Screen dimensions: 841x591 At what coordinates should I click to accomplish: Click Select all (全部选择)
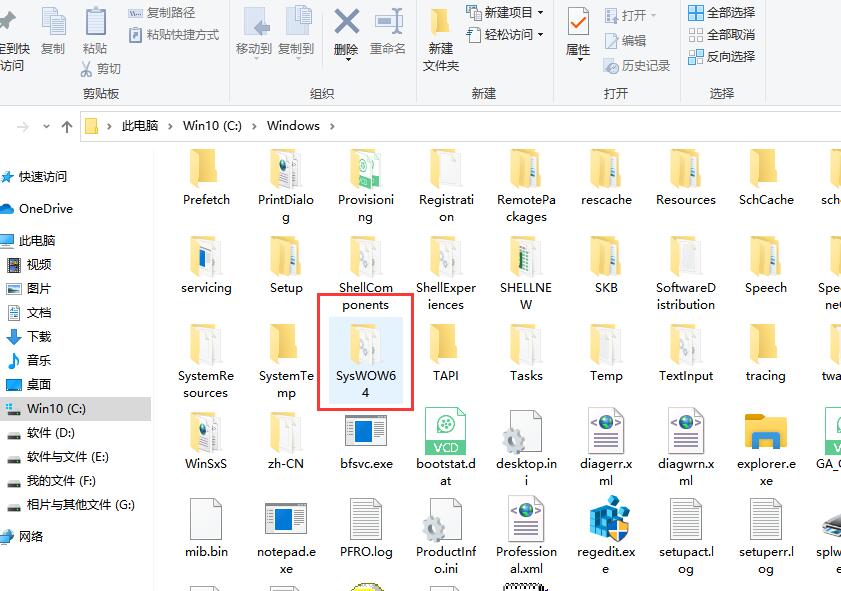coord(722,13)
